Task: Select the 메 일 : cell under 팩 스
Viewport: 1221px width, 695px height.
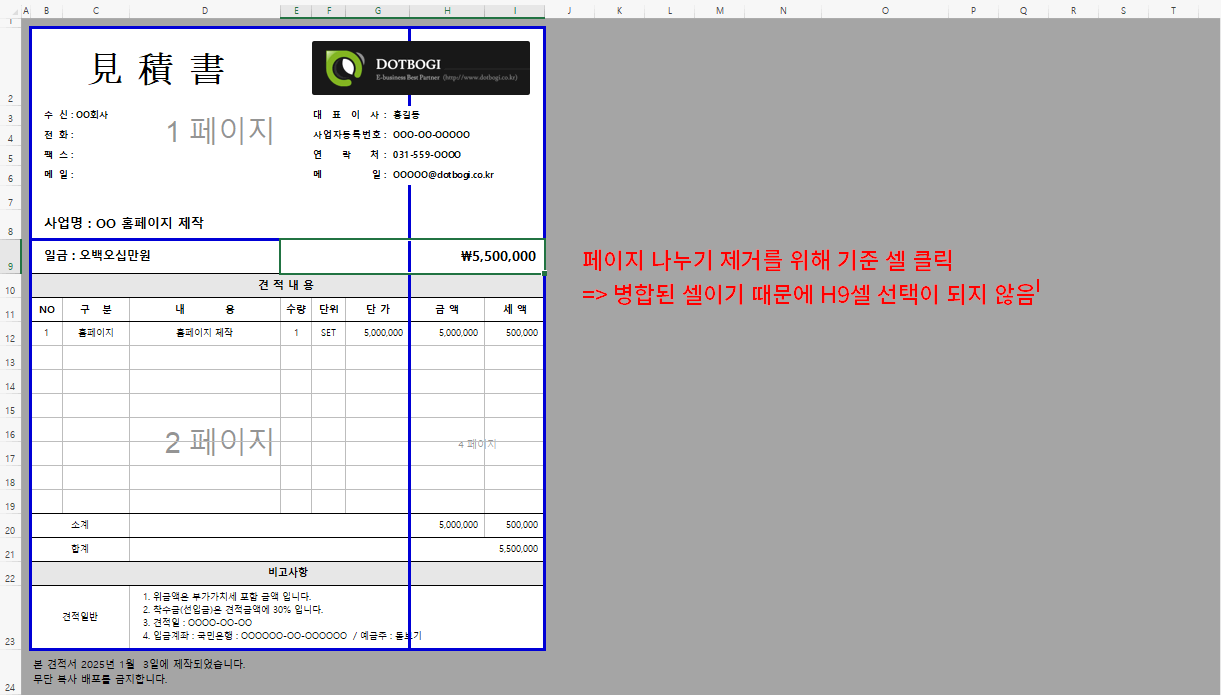Action: pos(59,174)
